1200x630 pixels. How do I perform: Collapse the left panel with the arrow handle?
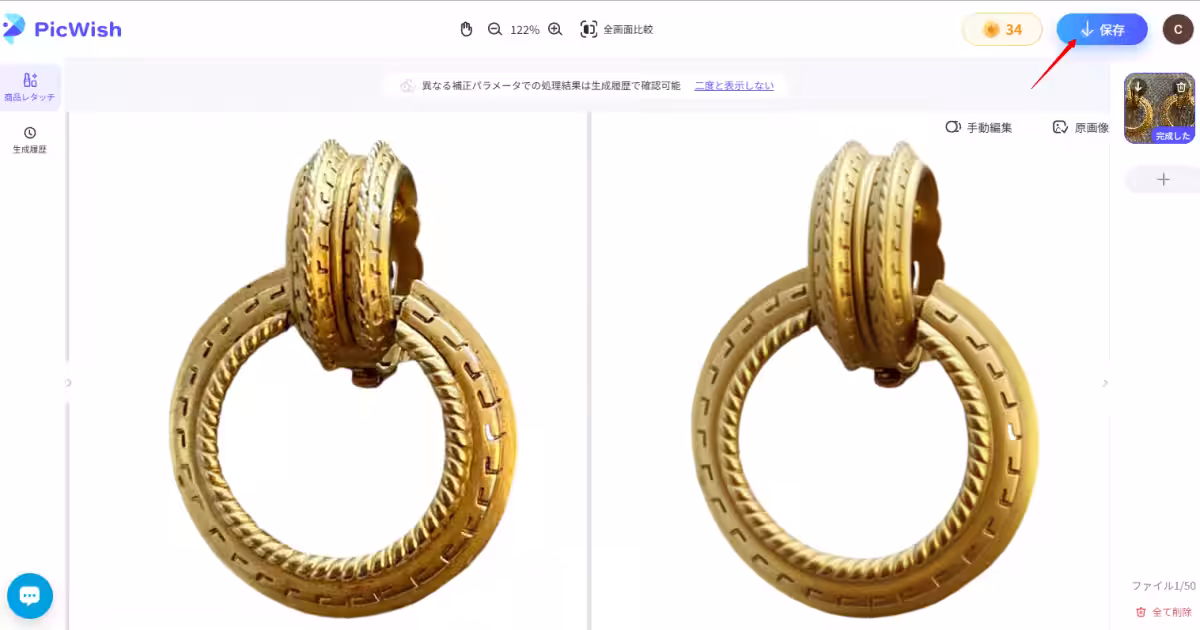pos(68,382)
